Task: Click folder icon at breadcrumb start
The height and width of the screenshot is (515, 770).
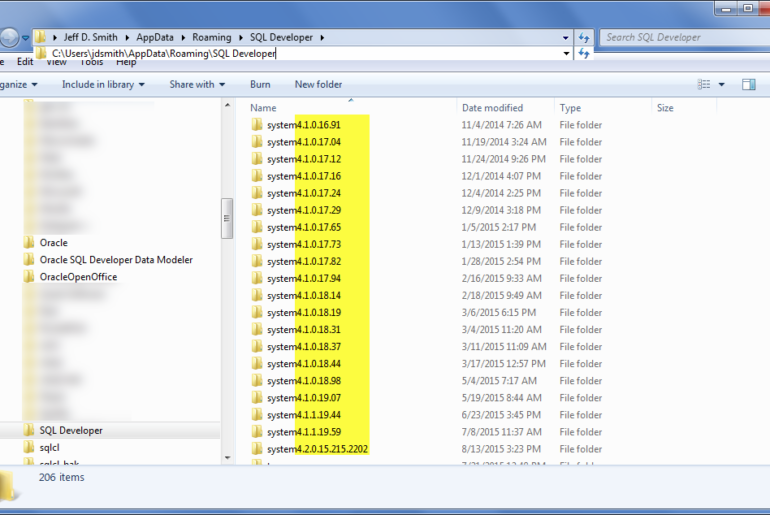Action: point(40,37)
